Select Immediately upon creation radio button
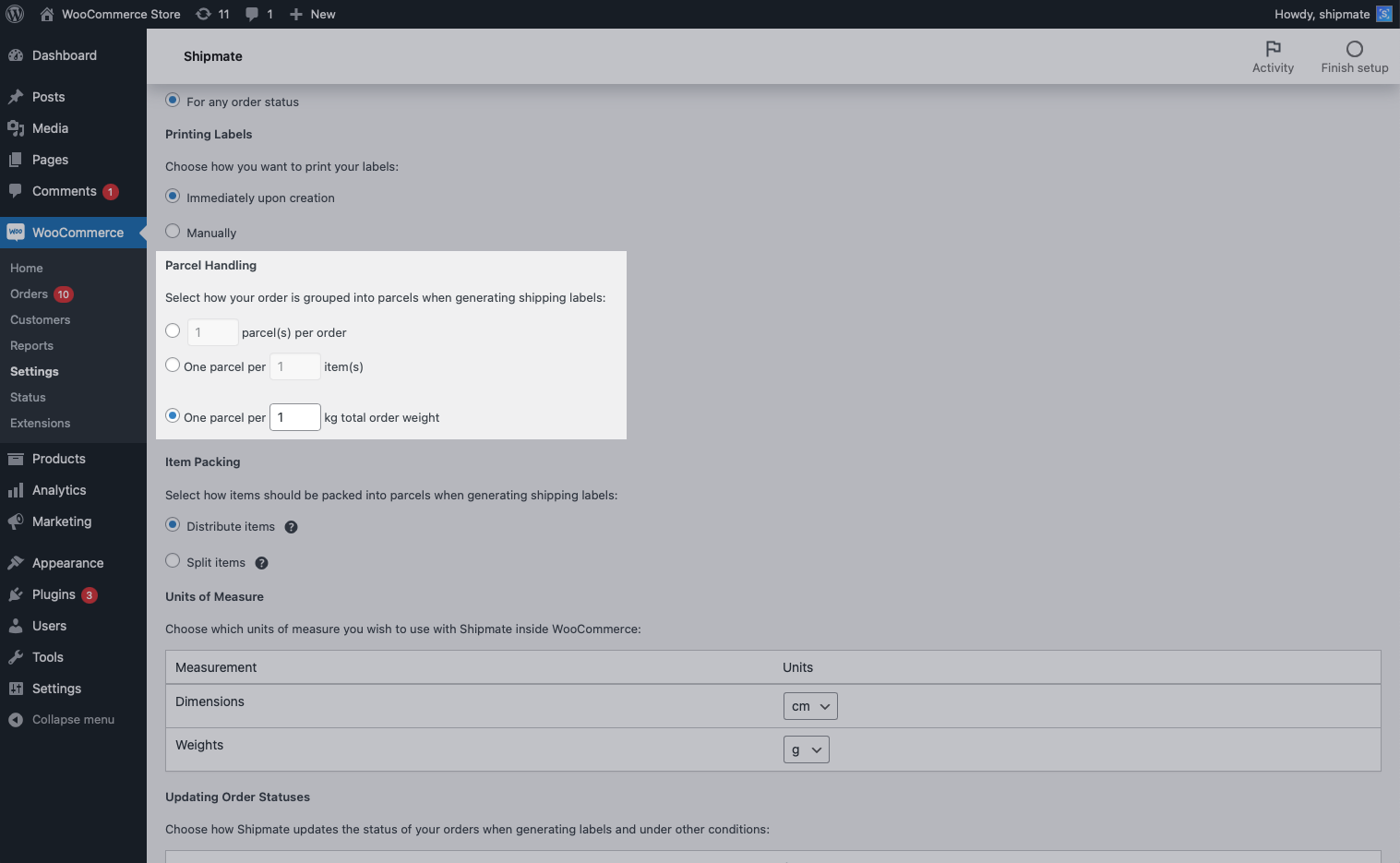The width and height of the screenshot is (1400, 863). point(173,196)
